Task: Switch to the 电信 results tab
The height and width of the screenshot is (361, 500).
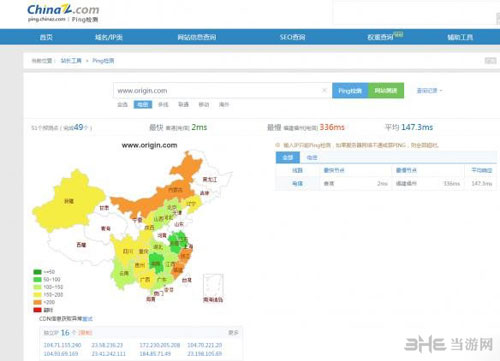Action: click(312, 157)
